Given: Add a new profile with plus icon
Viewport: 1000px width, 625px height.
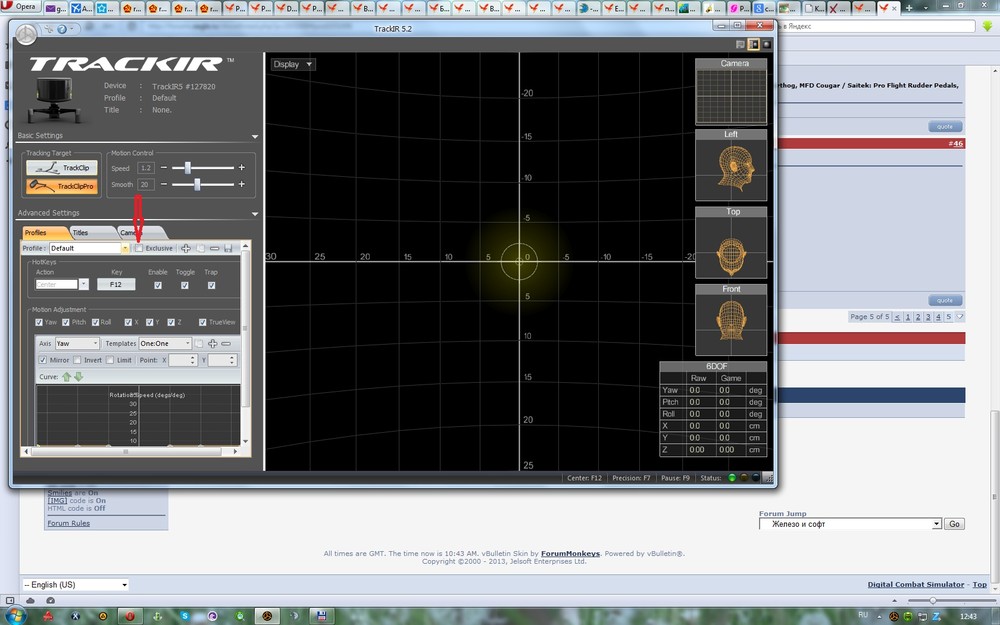Looking at the screenshot, I should [186, 248].
